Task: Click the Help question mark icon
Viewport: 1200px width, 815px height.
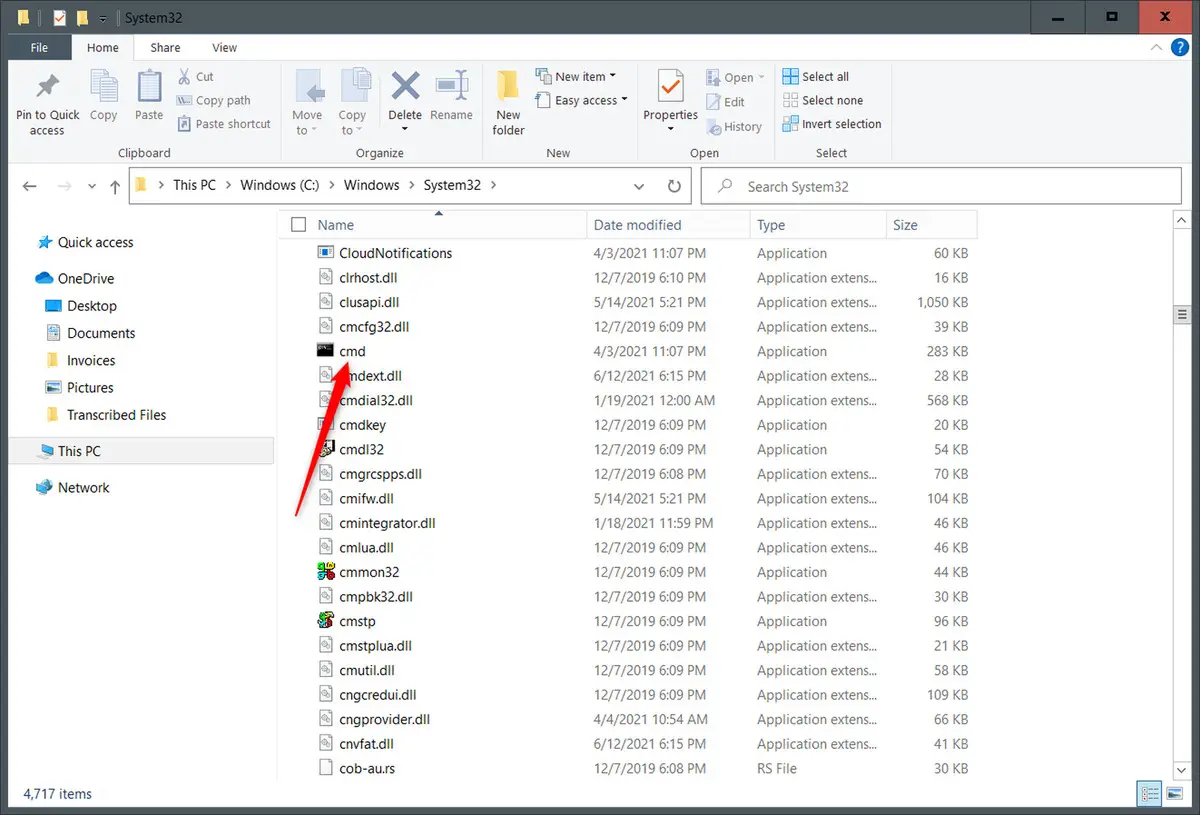Action: click(1181, 47)
